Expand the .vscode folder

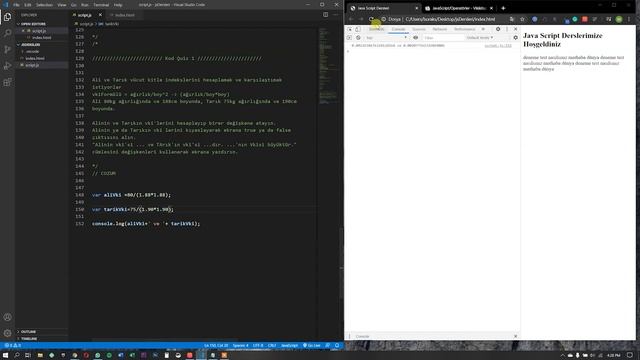click(32, 51)
